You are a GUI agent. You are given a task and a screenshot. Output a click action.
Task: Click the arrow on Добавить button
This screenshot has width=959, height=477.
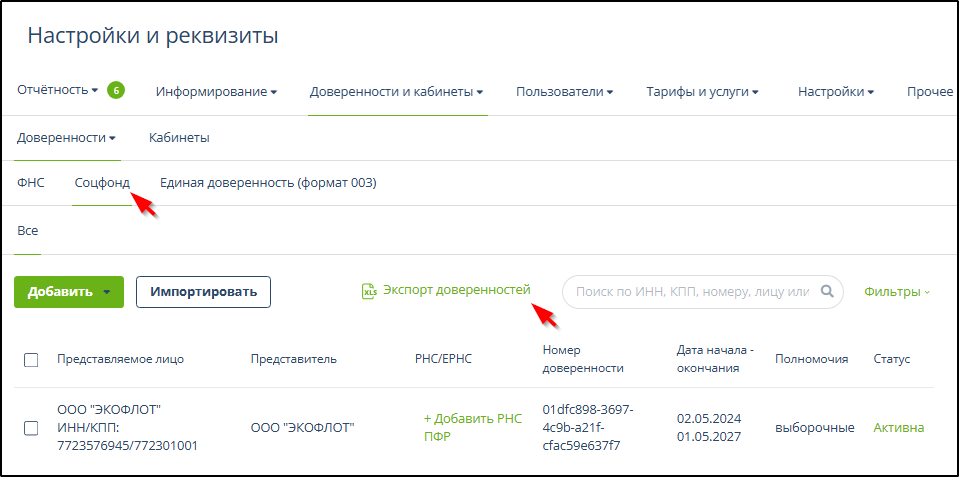pos(106,292)
